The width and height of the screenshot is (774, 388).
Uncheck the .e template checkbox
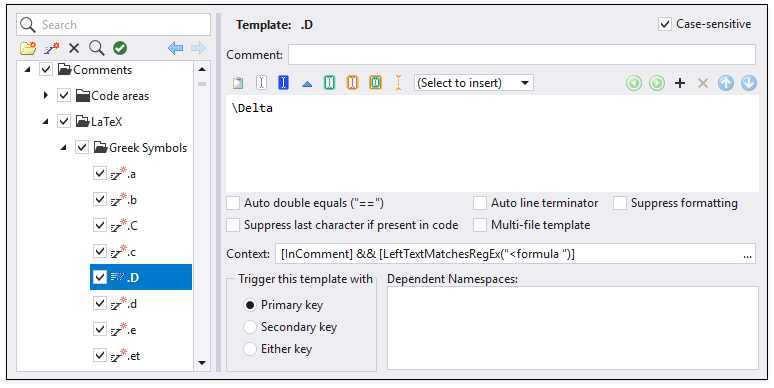coord(100,329)
